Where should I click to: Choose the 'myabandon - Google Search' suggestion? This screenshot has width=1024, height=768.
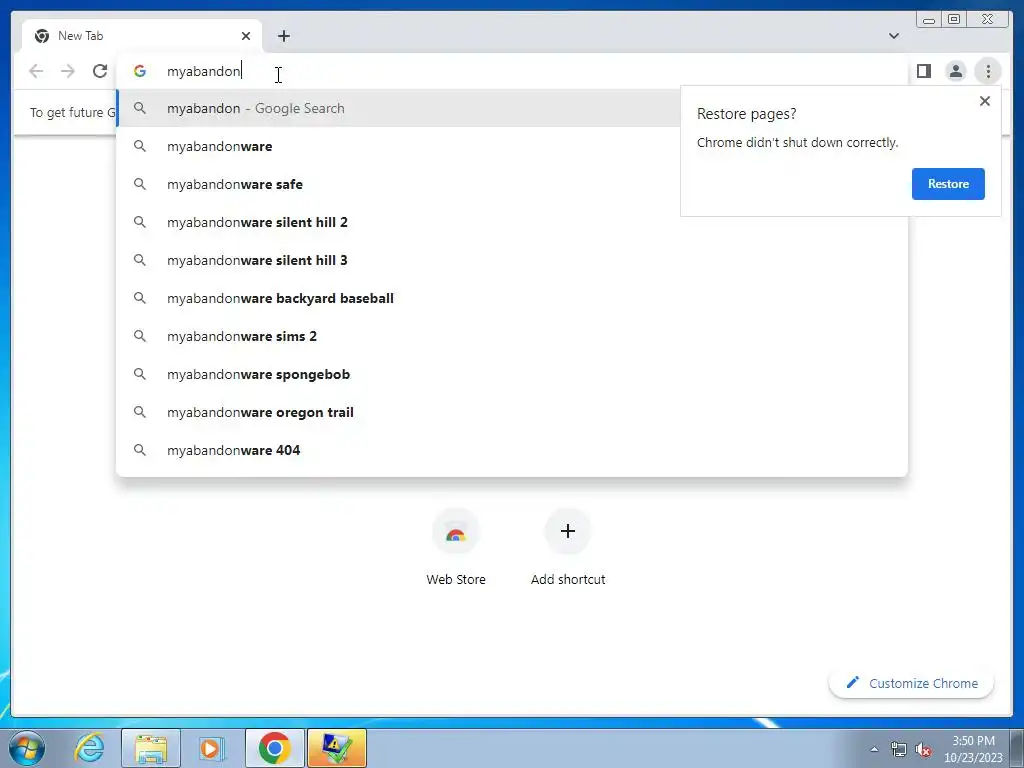398,108
